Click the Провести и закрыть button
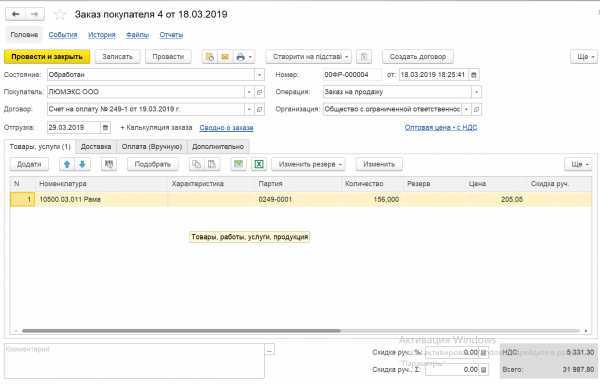This screenshot has width=600, height=384. pos(47,57)
